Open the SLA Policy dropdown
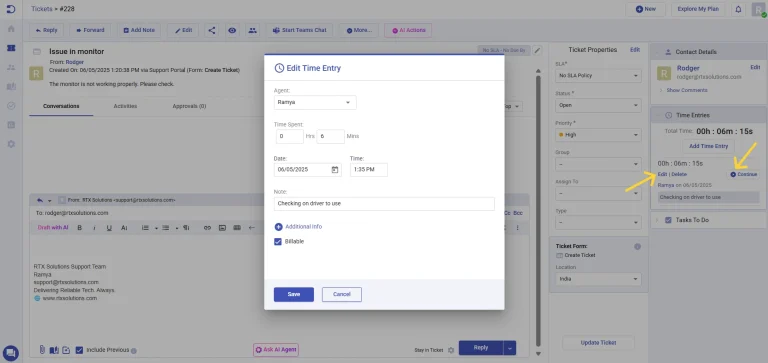 598,76
